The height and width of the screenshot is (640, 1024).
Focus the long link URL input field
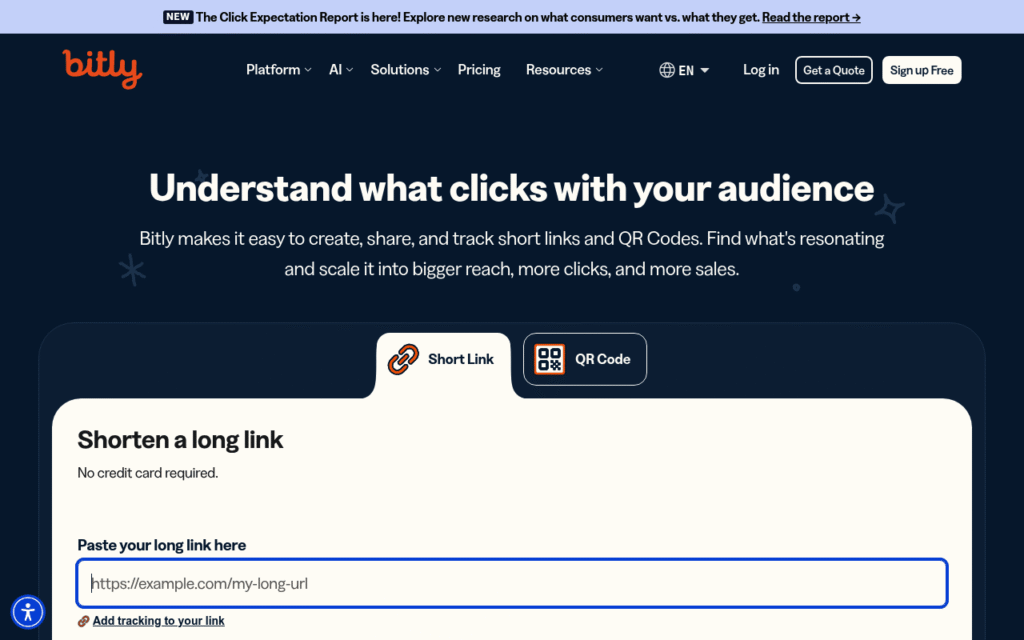pos(512,583)
